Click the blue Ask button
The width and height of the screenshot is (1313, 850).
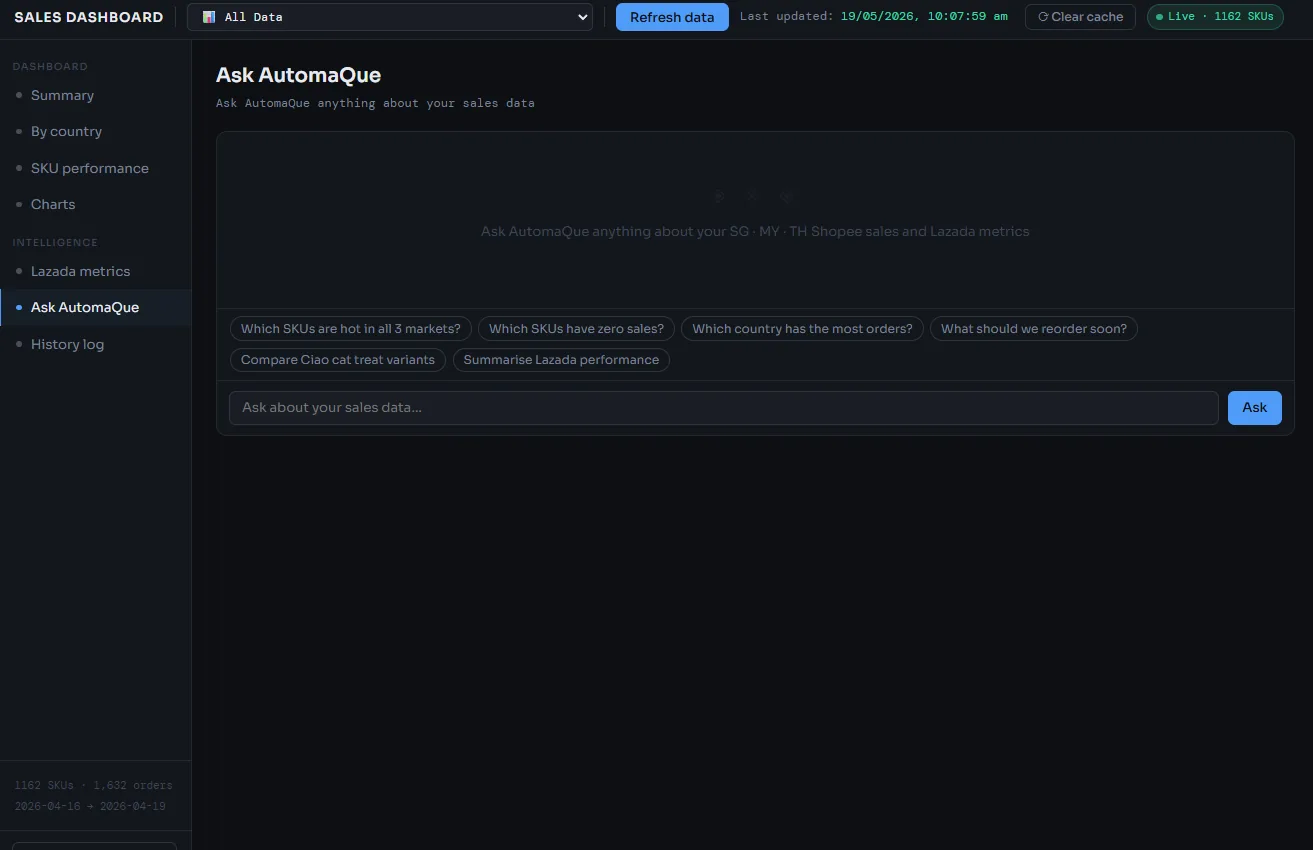[1254, 408]
